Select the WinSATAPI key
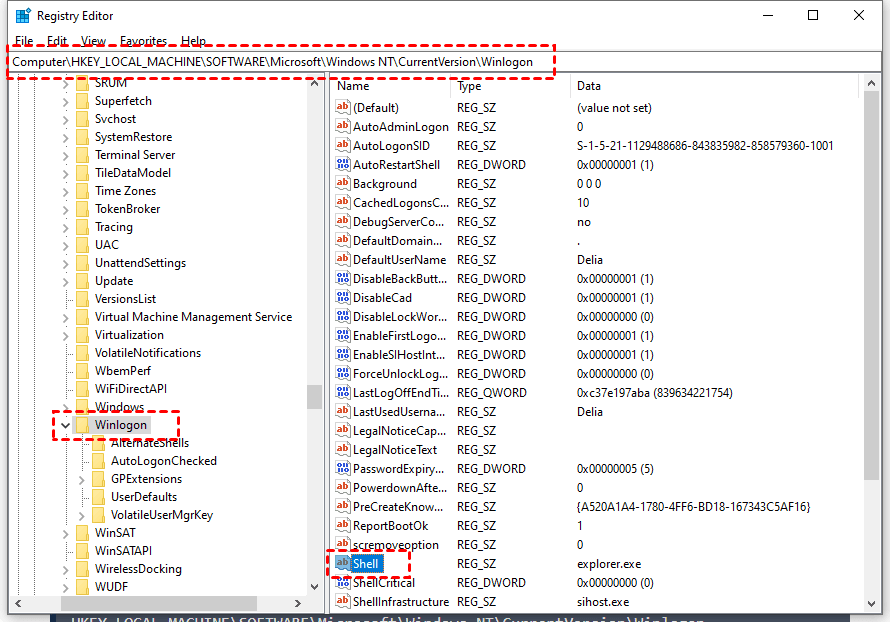Image resolution: width=890 pixels, height=622 pixels. [x=123, y=550]
